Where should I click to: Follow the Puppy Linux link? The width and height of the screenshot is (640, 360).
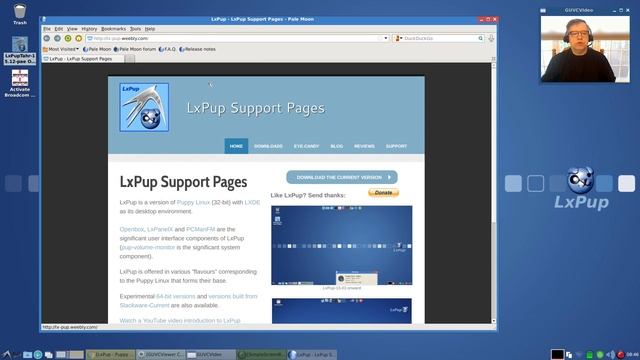coord(193,202)
